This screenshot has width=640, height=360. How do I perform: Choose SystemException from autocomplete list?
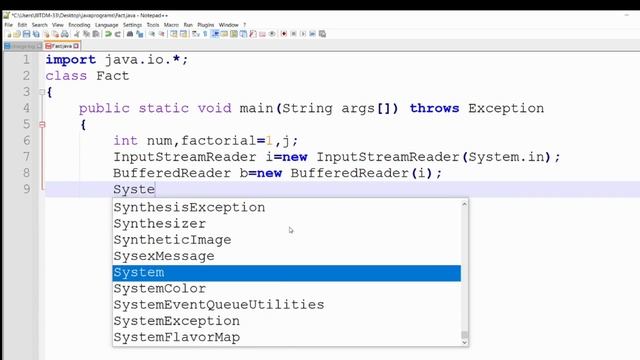click(287, 321)
